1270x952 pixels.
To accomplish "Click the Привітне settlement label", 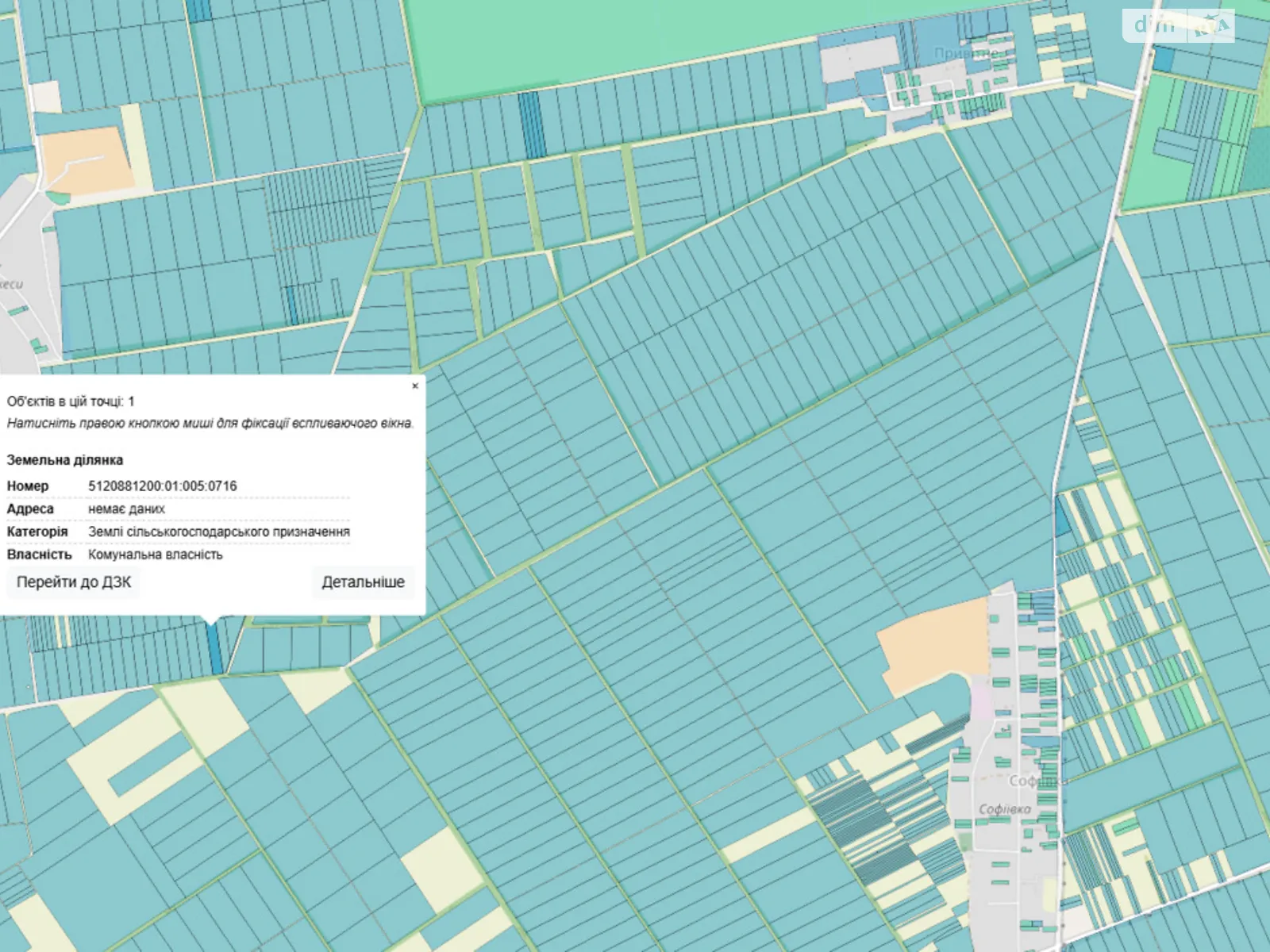I will 965,53.
